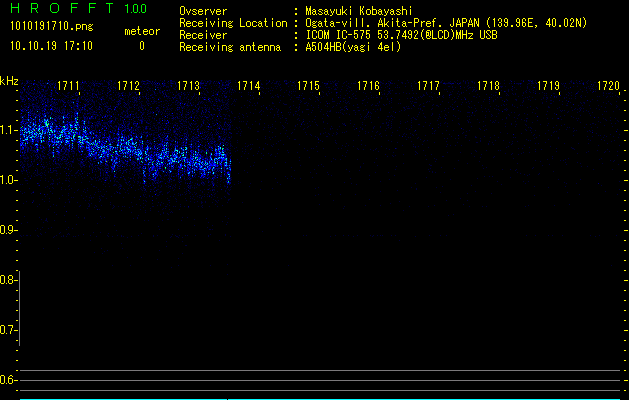Click the 0.9 kHz axis label
The image size is (629, 400).
point(8,230)
